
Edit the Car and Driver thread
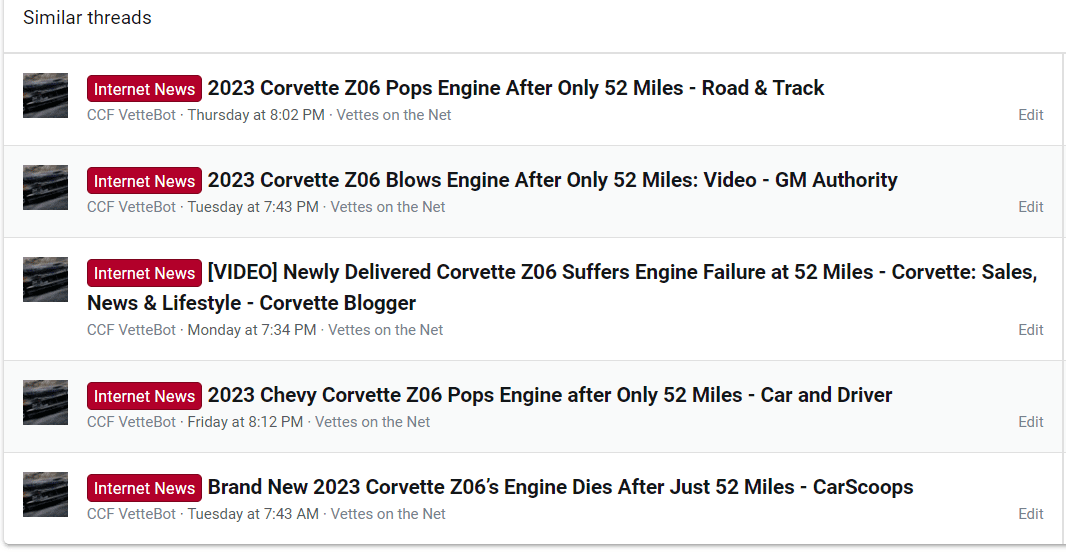pyautogui.click(x=1030, y=422)
